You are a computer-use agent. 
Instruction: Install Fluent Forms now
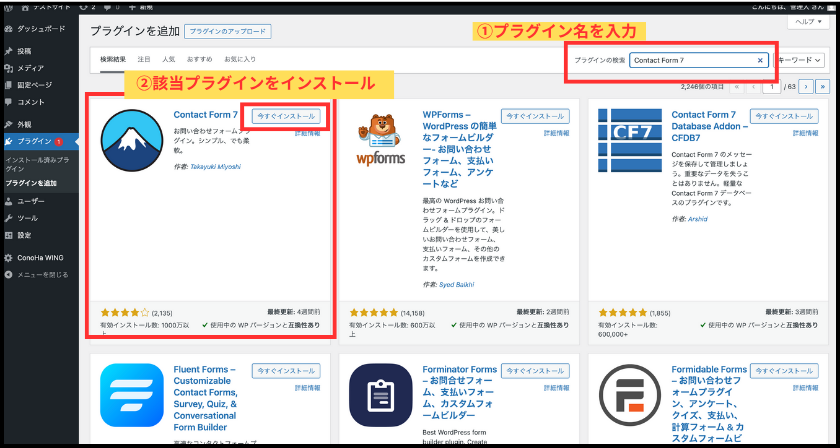point(286,371)
